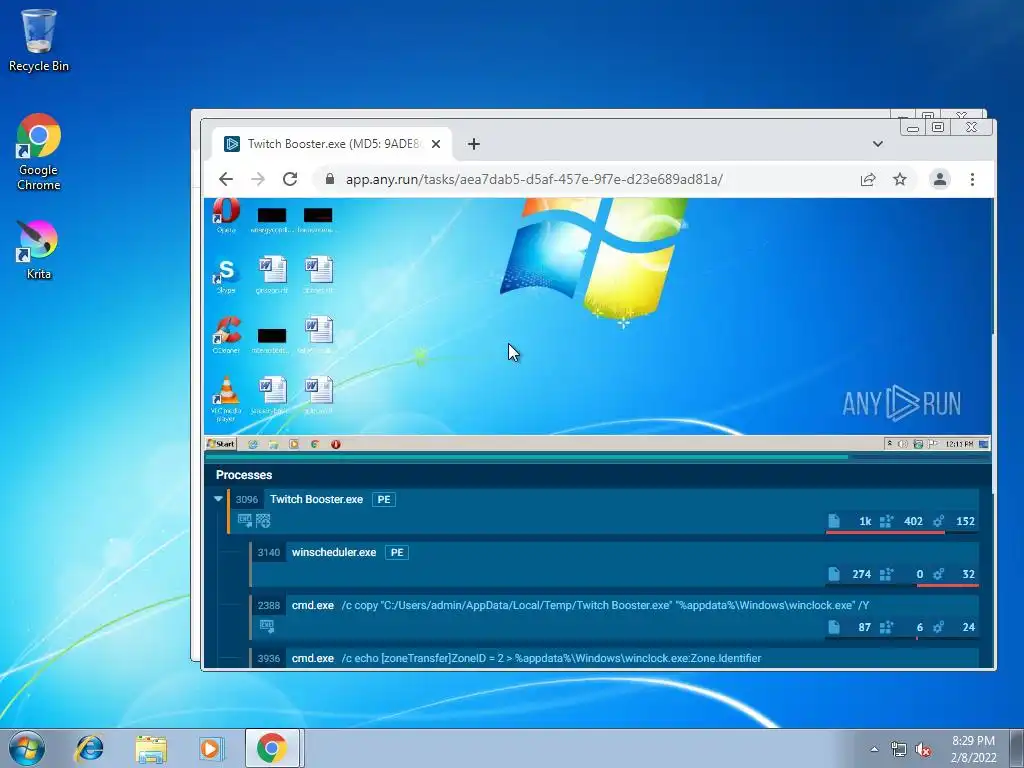
Task: Click the Chrome back arrow
Action: 226,179
